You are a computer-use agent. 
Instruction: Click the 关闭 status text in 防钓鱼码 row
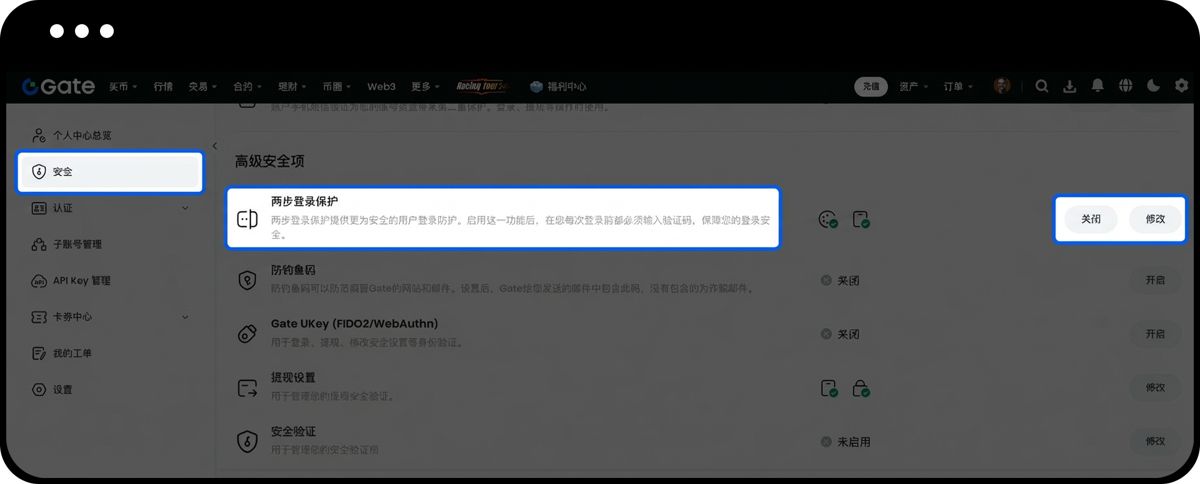[848, 280]
